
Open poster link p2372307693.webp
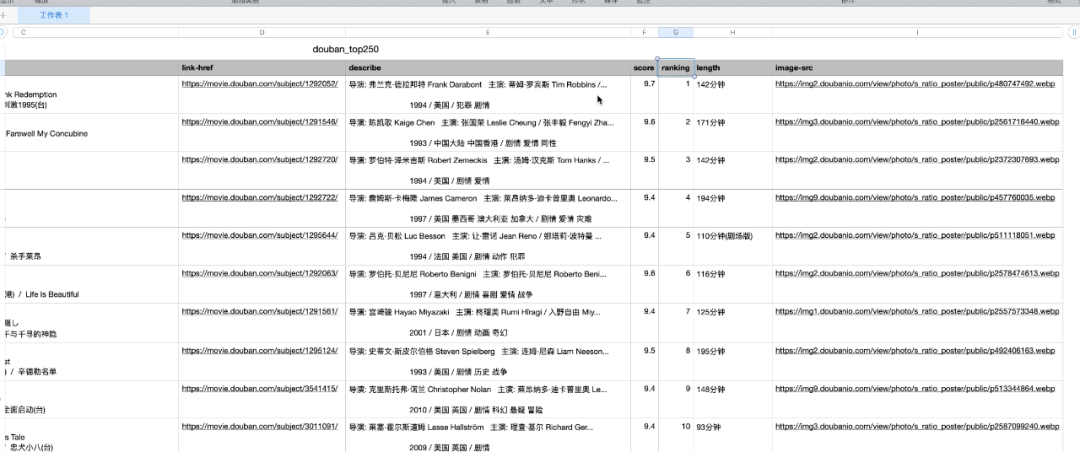[917, 160]
